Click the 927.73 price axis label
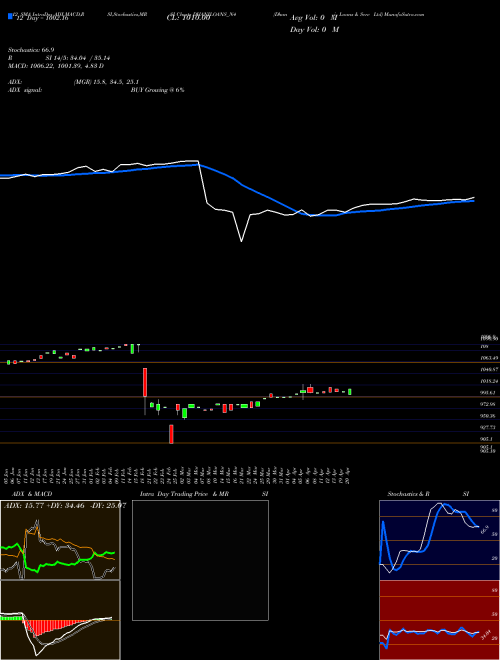Image resolution: width=500 pixels, height=660 pixels. pyautogui.click(x=490, y=427)
